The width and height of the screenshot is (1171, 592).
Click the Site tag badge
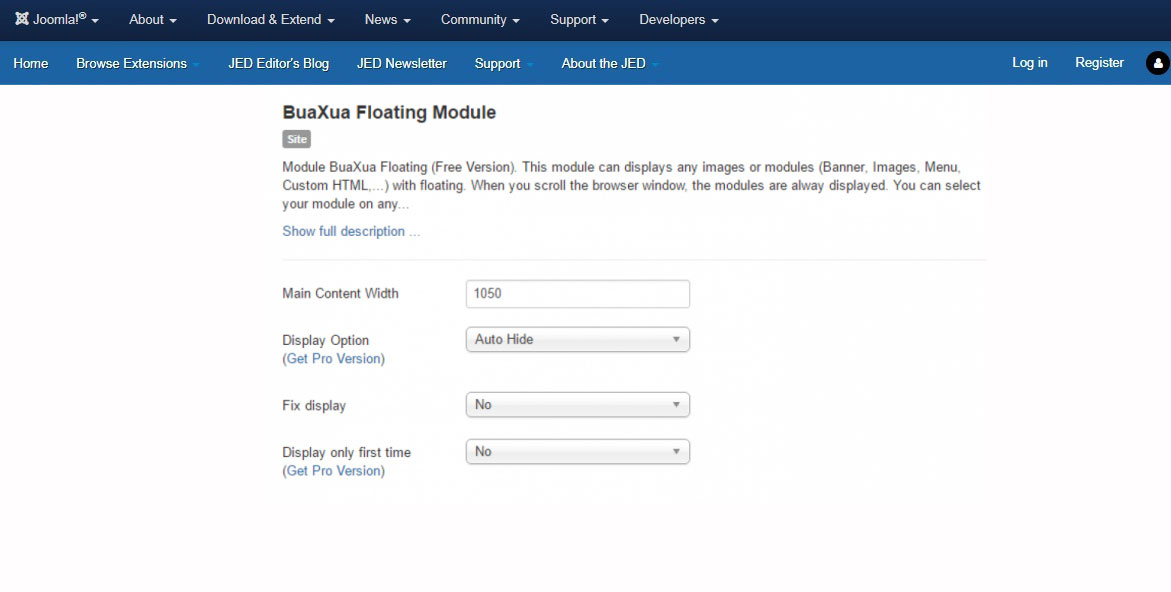coord(296,139)
